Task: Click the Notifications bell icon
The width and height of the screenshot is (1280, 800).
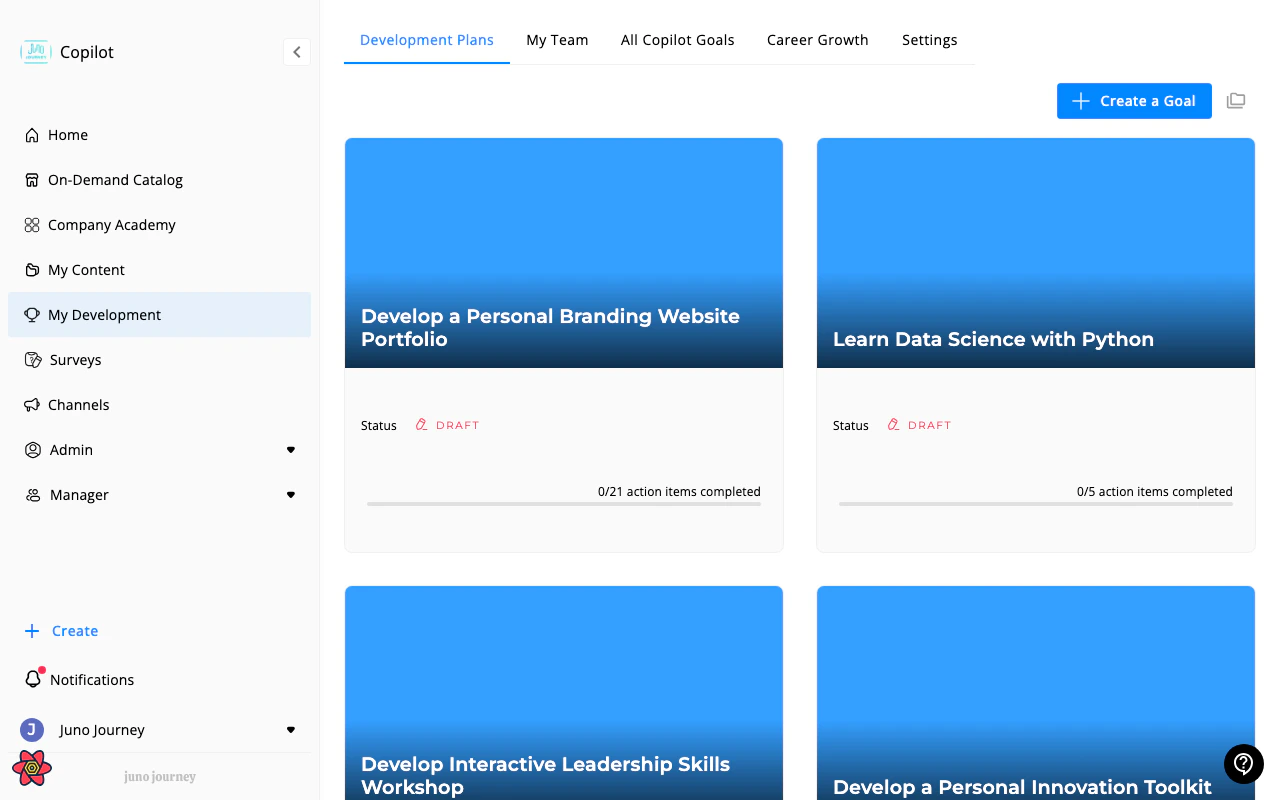Action: click(x=33, y=679)
